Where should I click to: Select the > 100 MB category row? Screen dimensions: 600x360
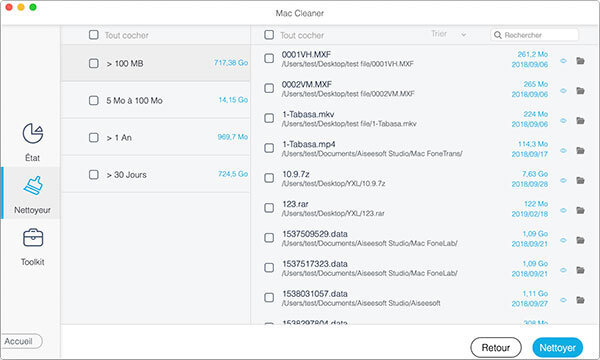(155, 63)
